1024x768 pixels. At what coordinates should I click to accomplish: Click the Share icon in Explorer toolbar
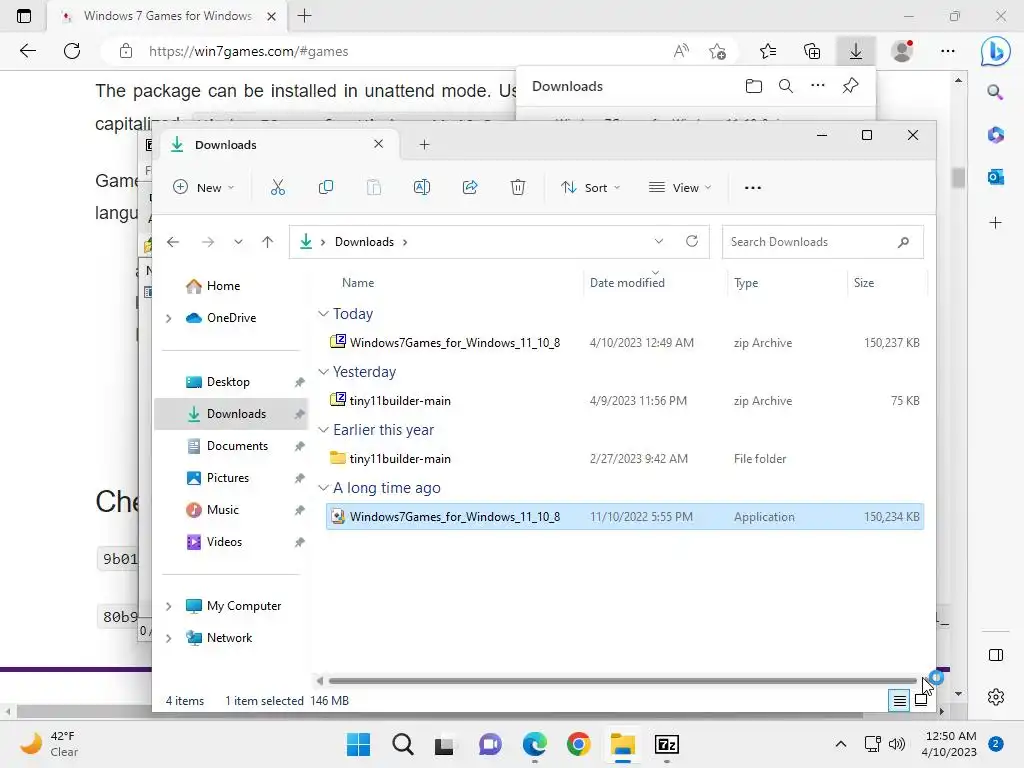pyautogui.click(x=470, y=187)
